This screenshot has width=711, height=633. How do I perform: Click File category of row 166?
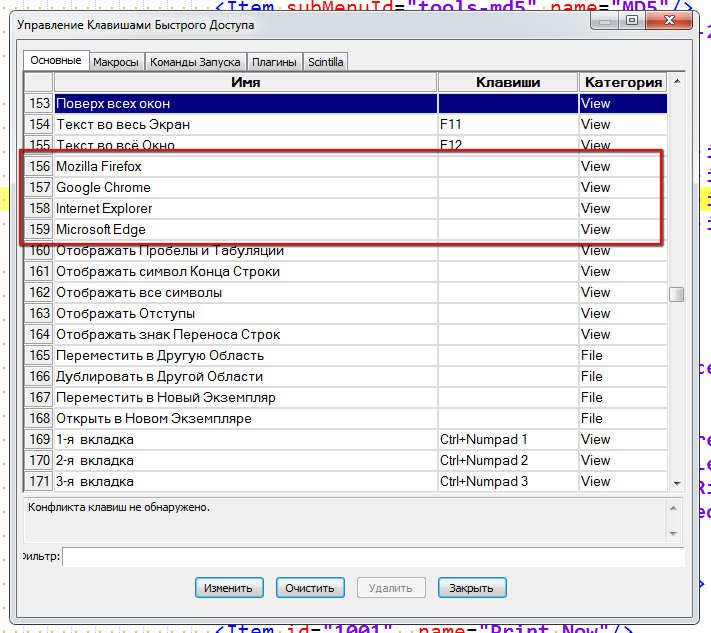623,376
